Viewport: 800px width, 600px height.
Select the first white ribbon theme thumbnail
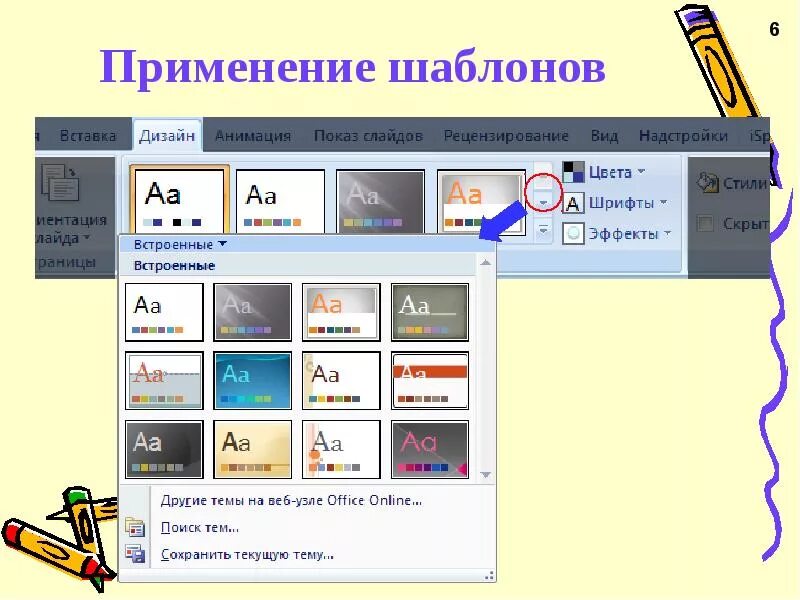tap(179, 200)
